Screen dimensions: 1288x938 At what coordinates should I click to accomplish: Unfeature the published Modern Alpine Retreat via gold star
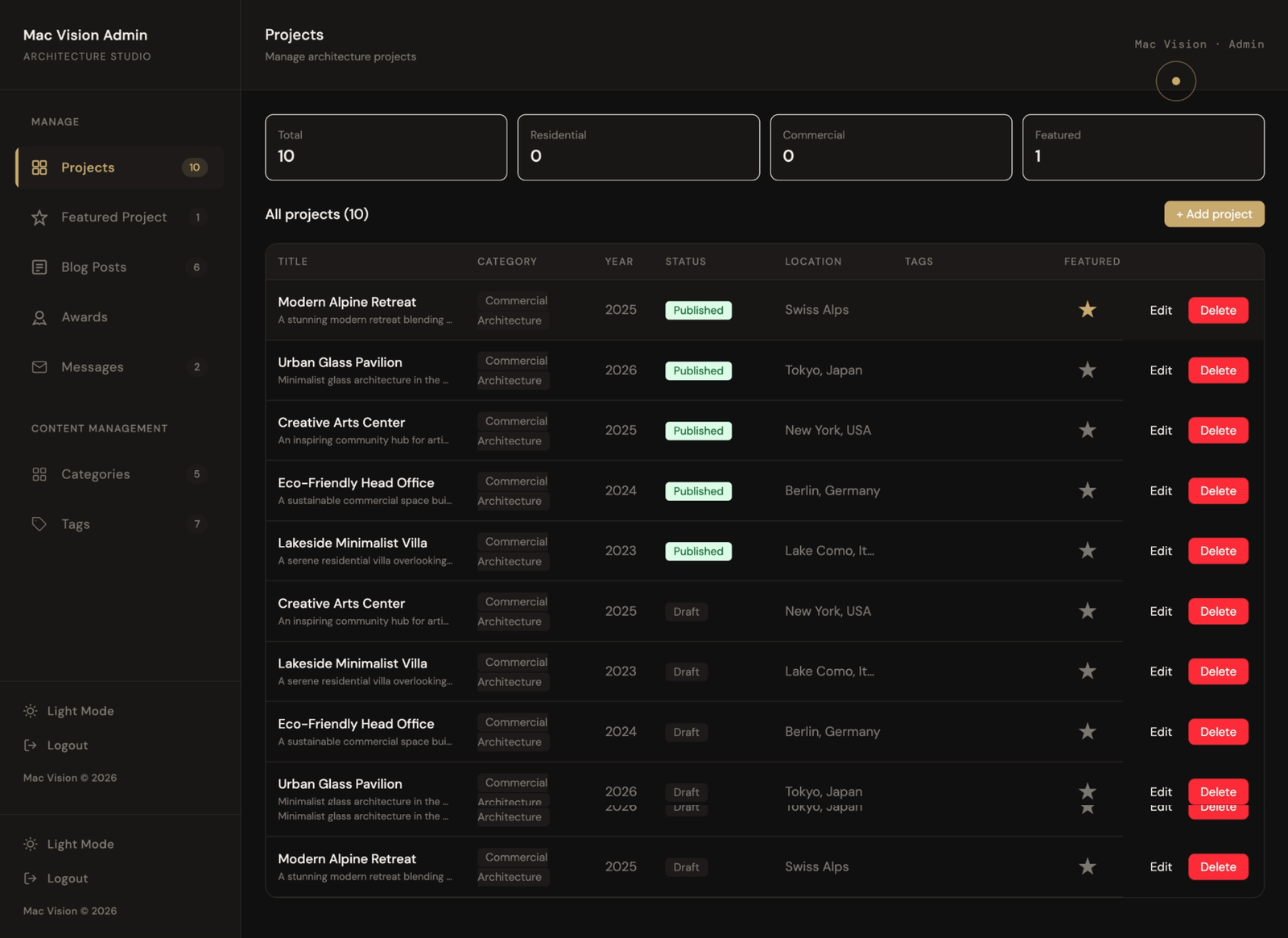point(1088,310)
